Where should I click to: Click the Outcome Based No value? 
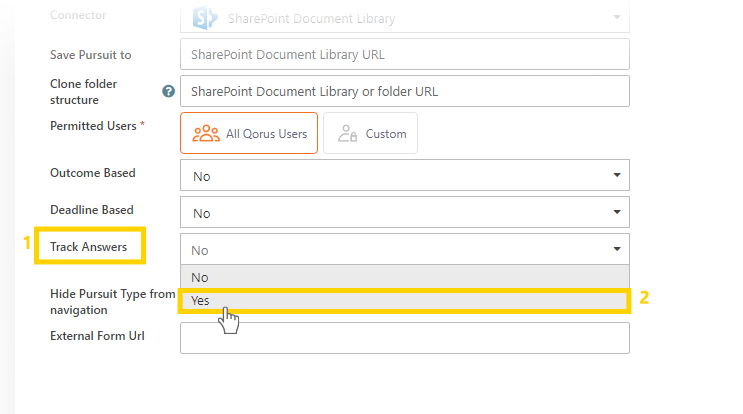tap(201, 176)
